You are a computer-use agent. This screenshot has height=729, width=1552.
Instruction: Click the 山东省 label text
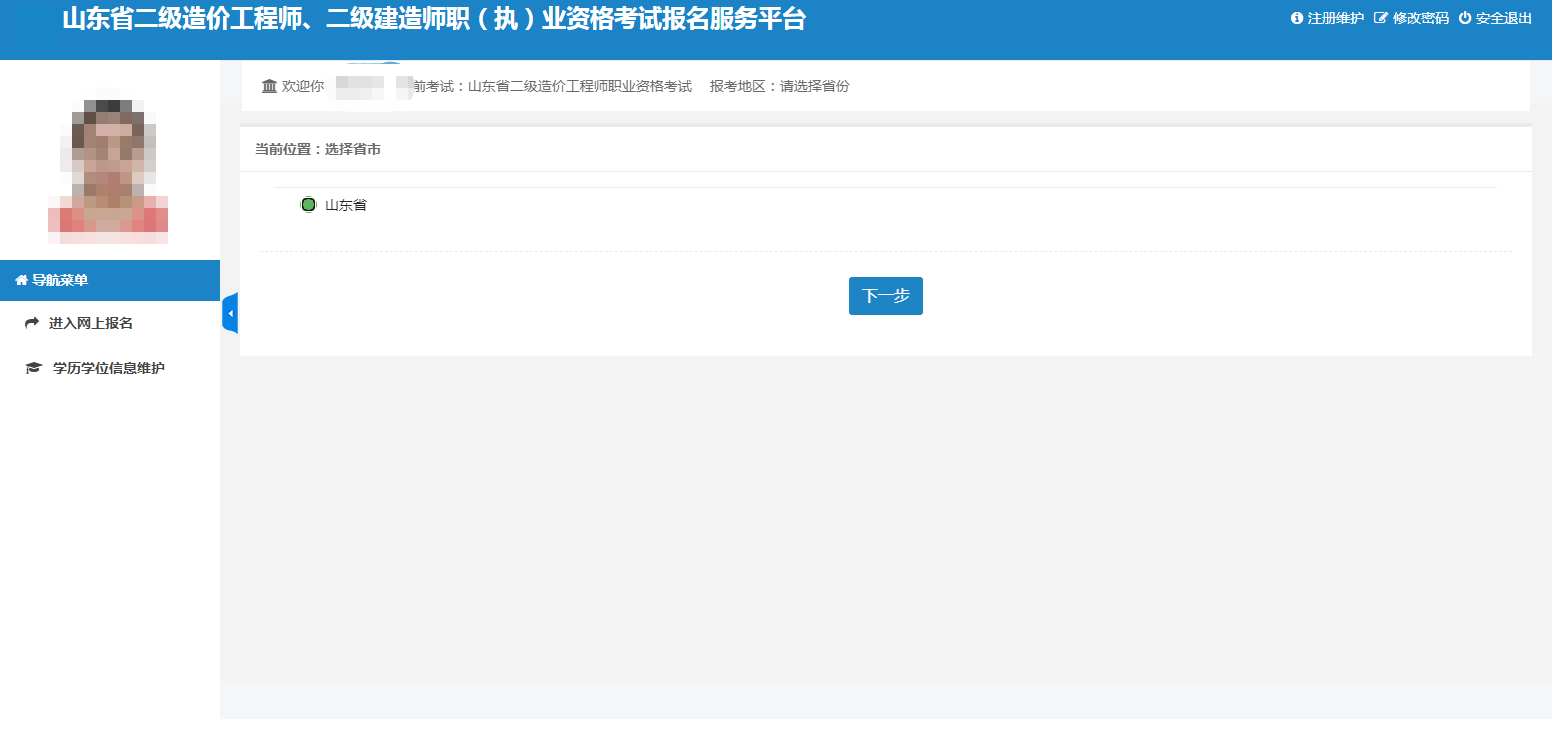(346, 205)
